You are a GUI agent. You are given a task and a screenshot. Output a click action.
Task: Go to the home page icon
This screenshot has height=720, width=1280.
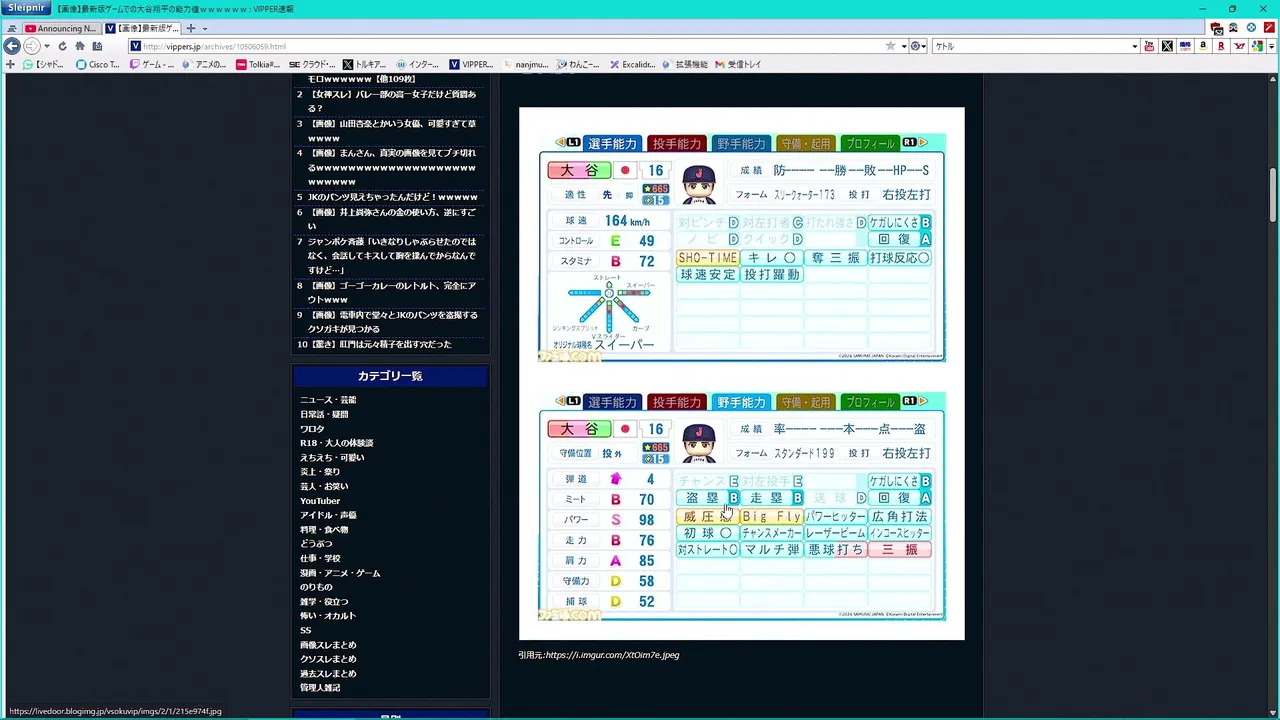tap(80, 46)
